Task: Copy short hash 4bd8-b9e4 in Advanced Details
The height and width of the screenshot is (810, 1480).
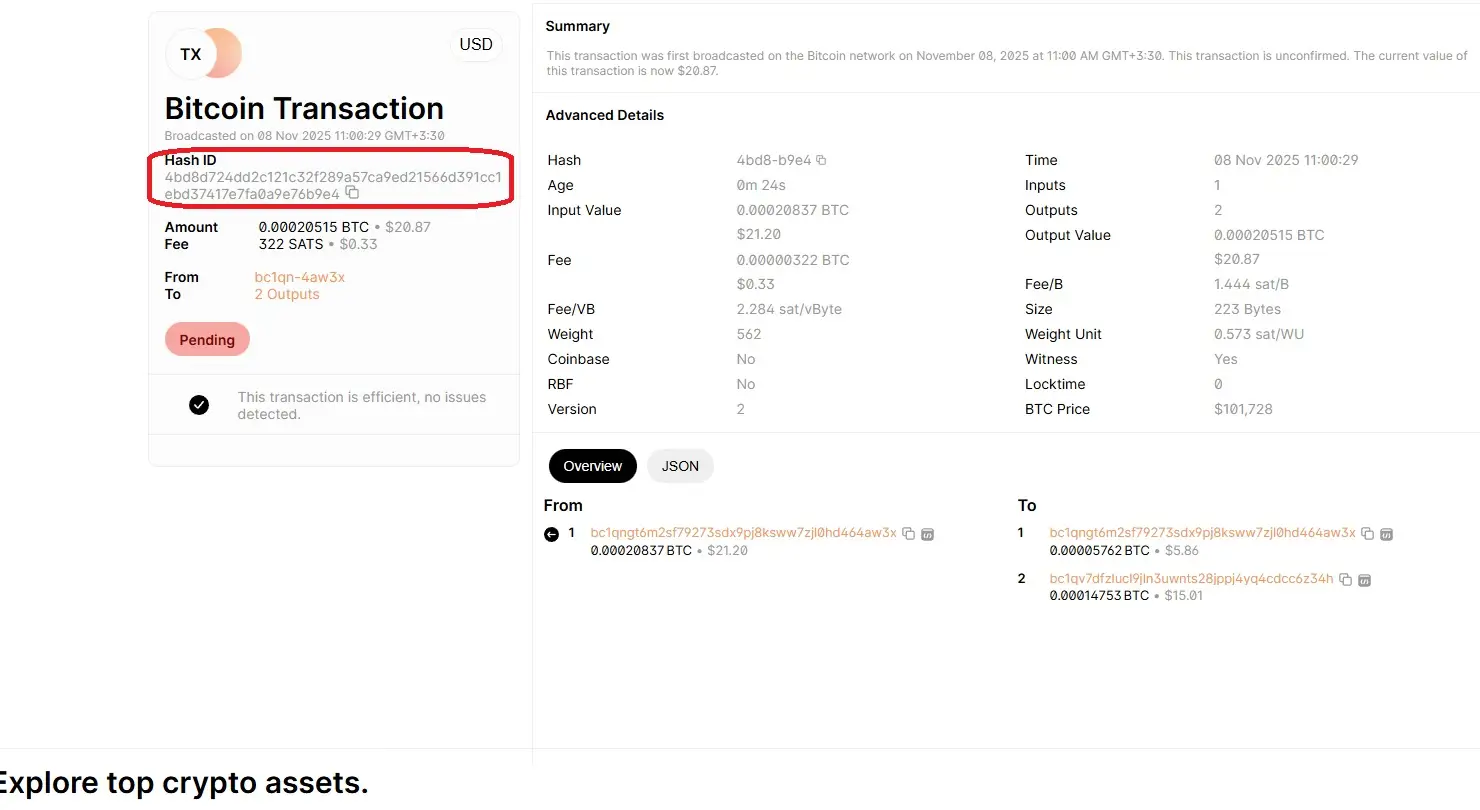Action: point(821,160)
